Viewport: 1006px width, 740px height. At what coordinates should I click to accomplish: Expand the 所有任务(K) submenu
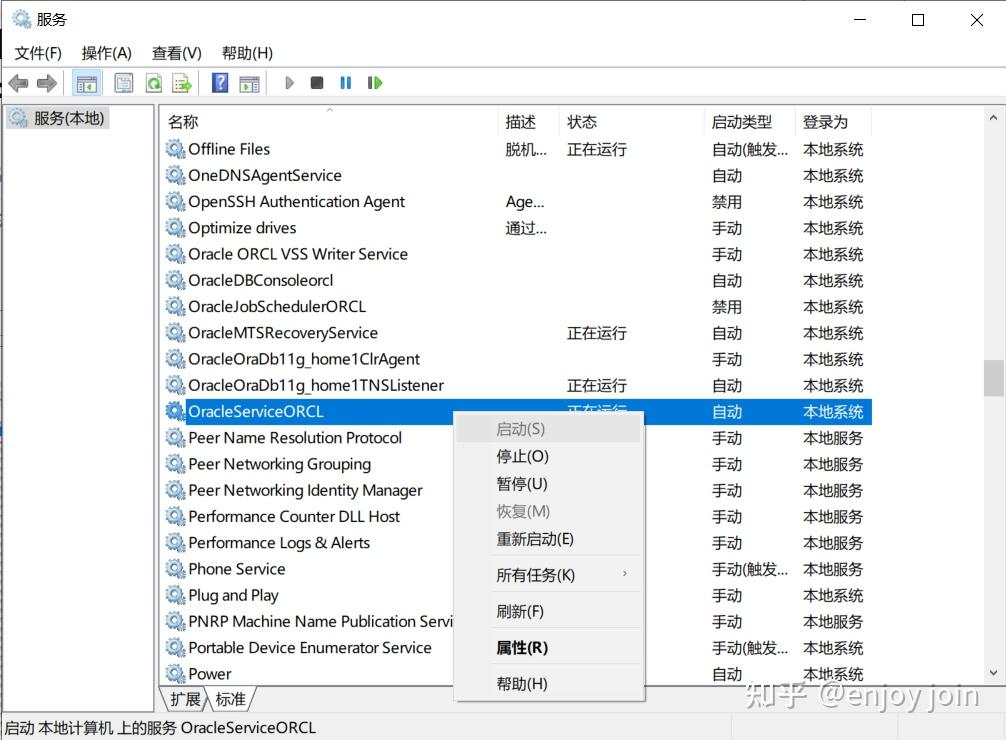pos(549,575)
